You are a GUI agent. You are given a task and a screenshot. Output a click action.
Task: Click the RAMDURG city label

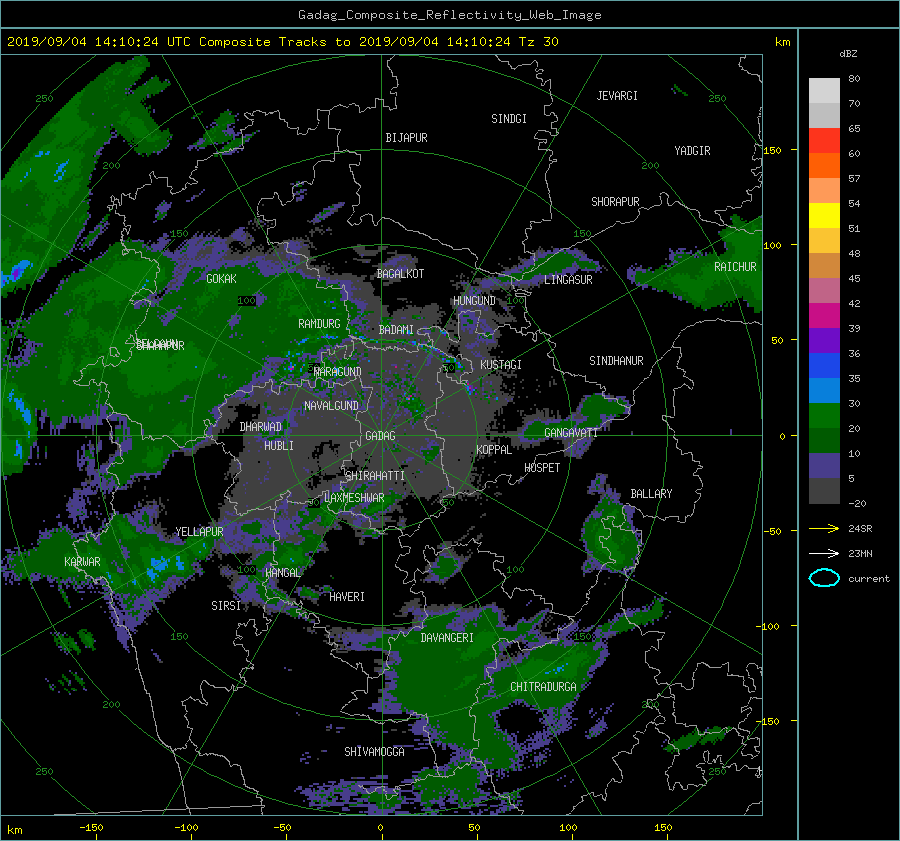pyautogui.click(x=320, y=324)
